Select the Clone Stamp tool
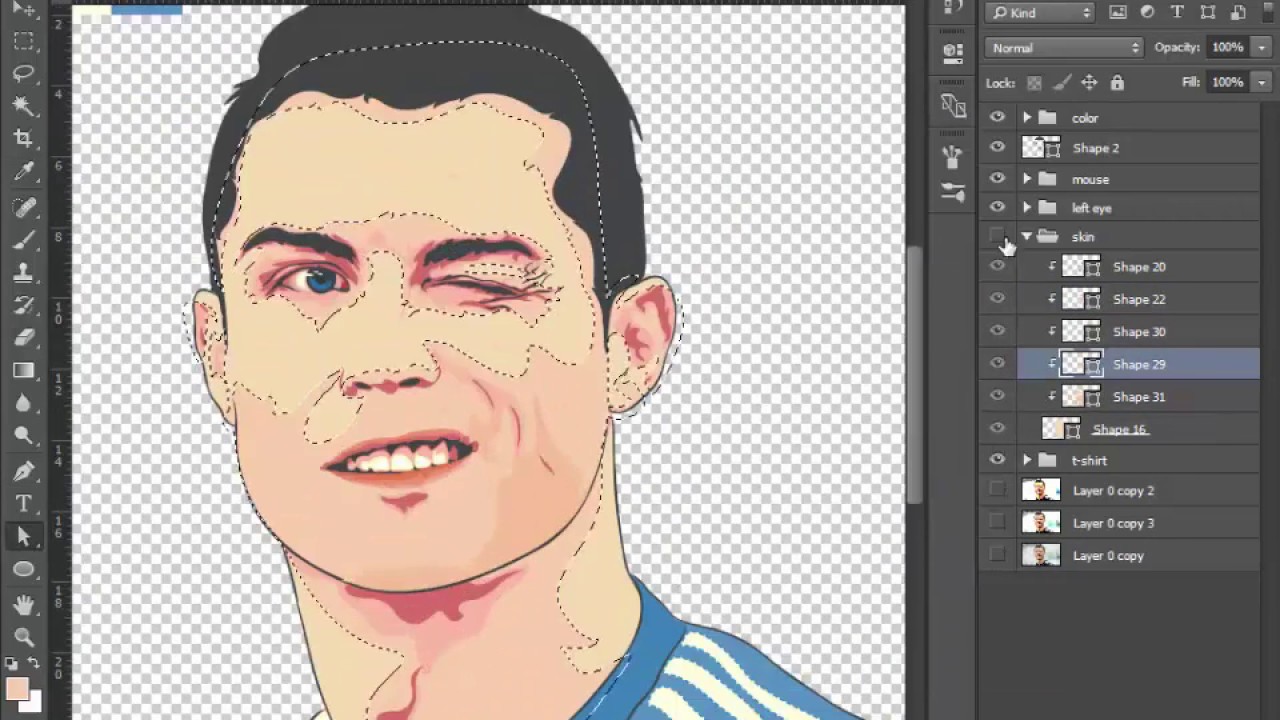 click(x=24, y=271)
